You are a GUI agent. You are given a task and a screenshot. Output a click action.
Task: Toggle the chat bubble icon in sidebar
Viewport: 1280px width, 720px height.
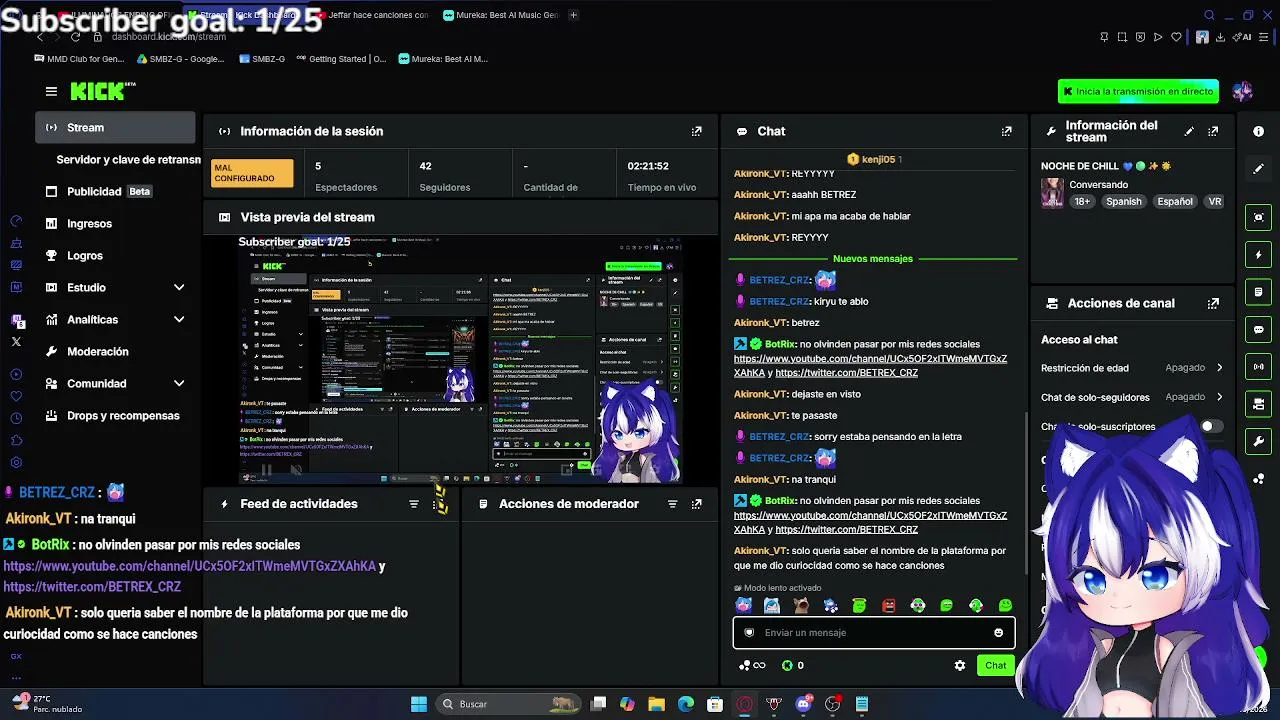(1258, 329)
